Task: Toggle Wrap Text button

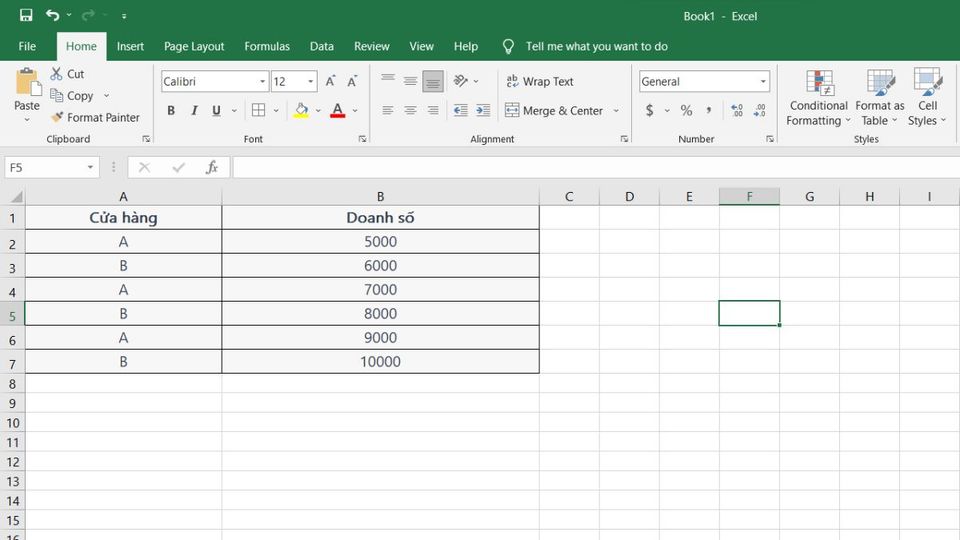Action: pos(540,81)
